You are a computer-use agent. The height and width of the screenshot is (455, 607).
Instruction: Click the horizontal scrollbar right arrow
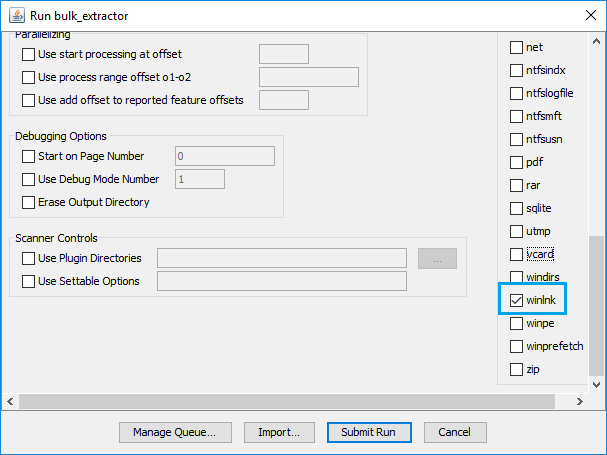click(x=580, y=402)
